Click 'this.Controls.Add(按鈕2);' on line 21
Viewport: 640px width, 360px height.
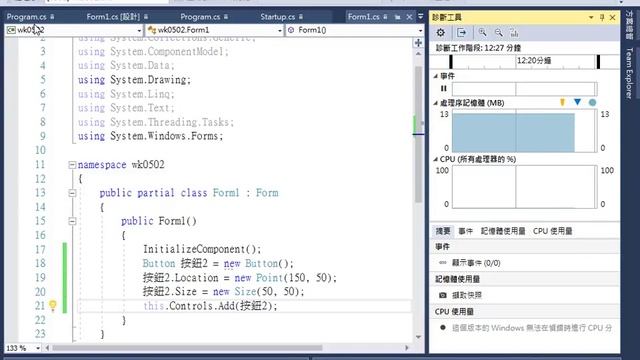coord(210,306)
